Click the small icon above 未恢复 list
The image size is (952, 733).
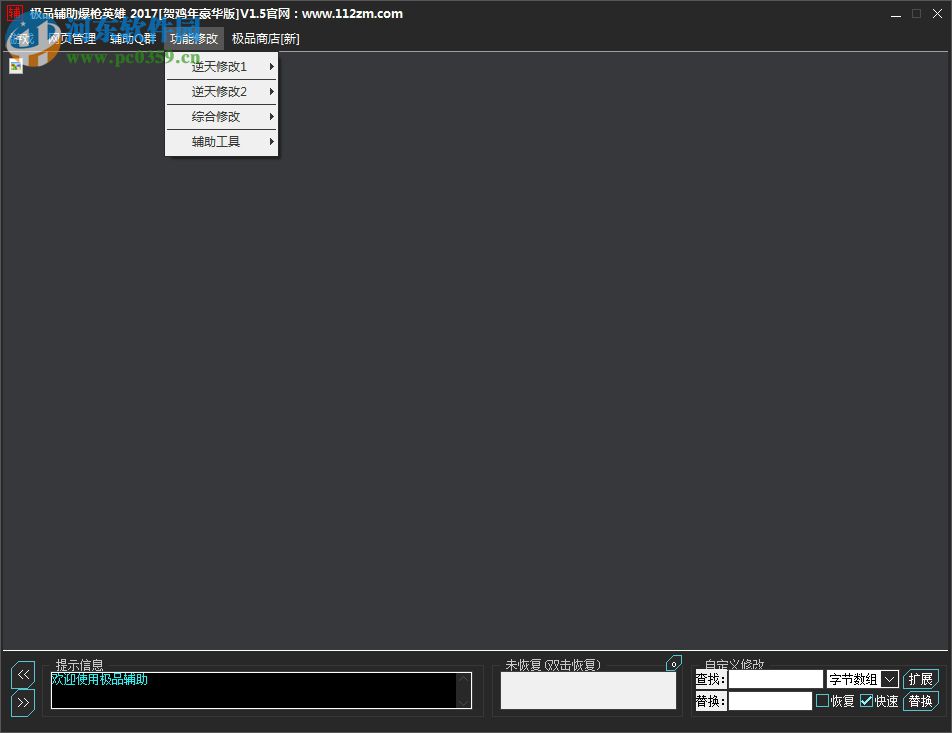point(673,664)
